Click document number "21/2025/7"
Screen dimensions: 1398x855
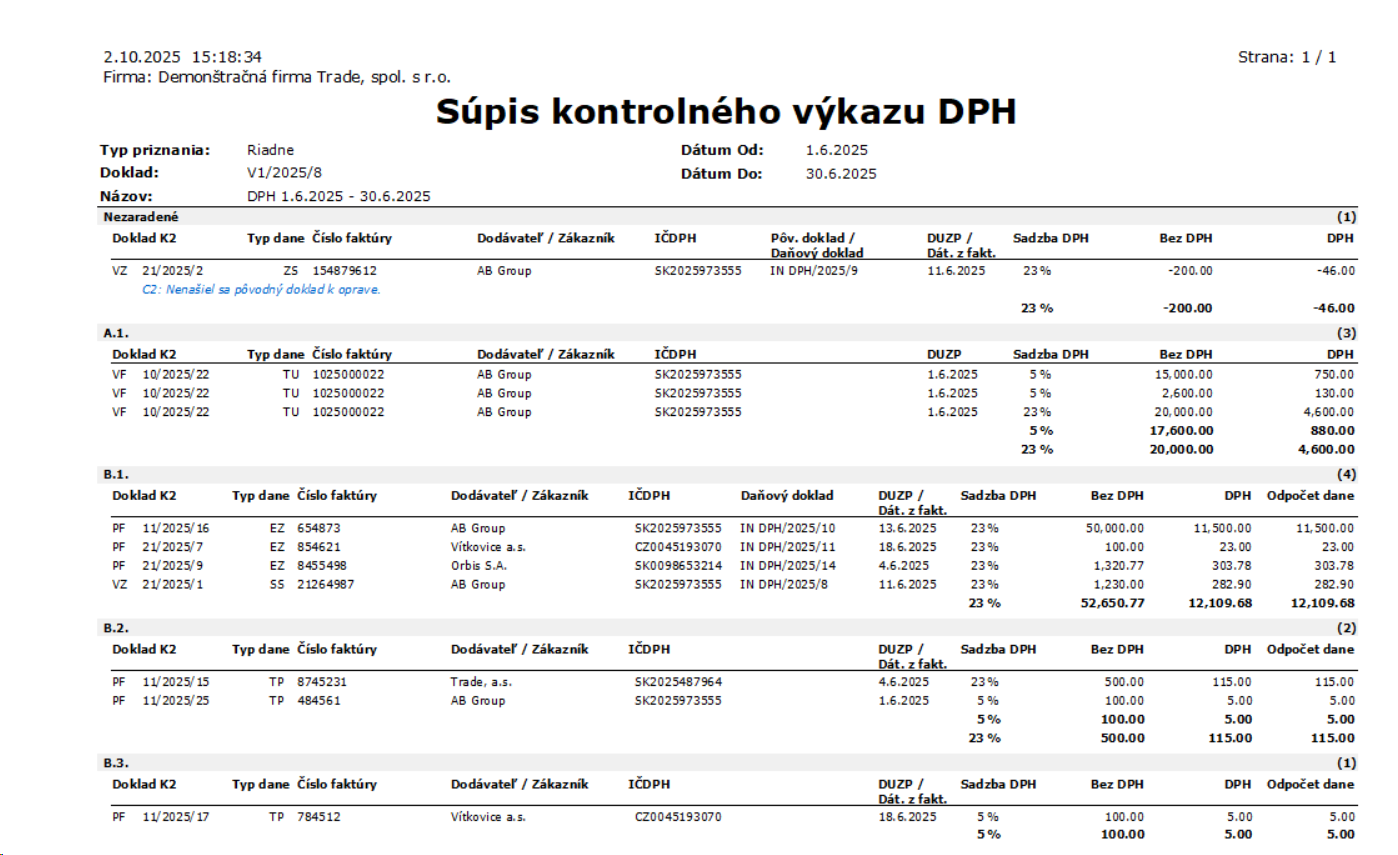(173, 547)
